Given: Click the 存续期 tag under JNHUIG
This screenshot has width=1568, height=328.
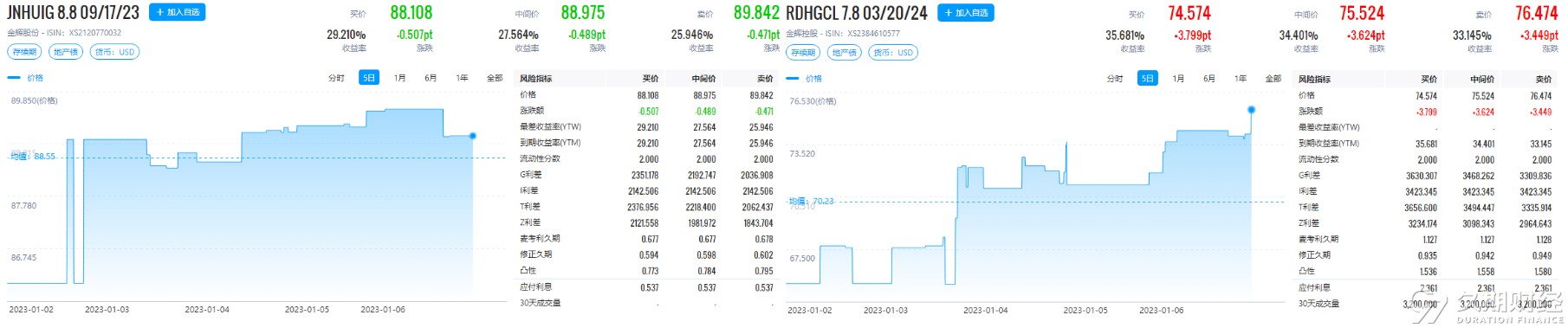Looking at the screenshot, I should pyautogui.click(x=25, y=52).
